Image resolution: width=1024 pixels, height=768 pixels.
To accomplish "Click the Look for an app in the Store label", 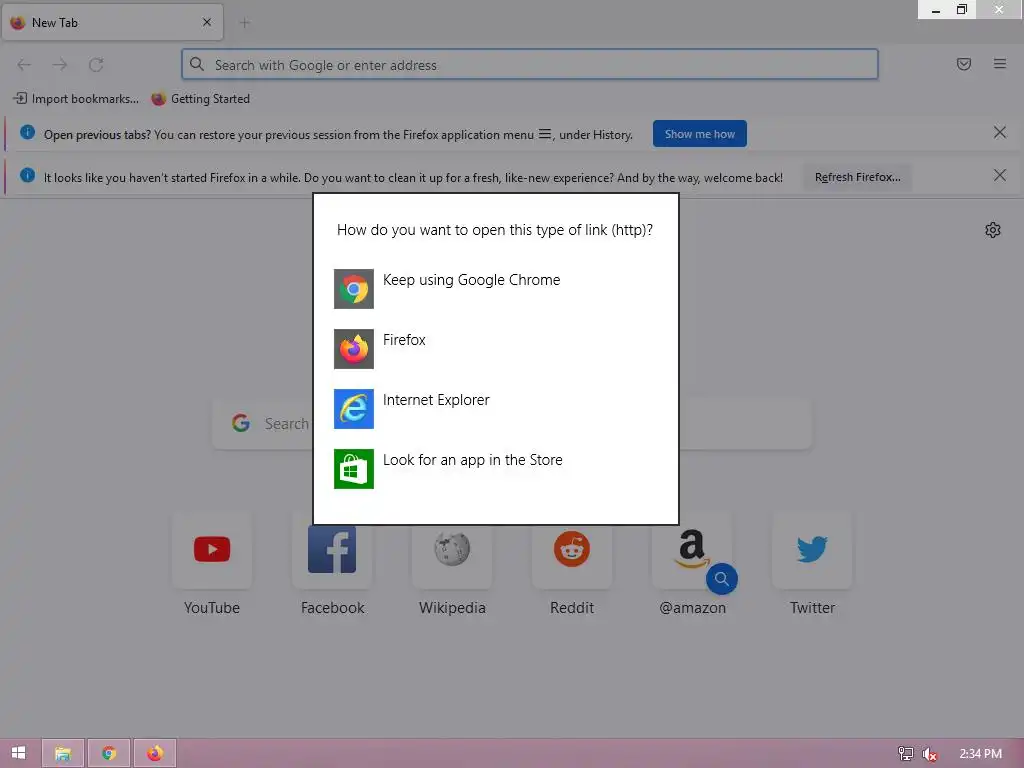I will (472, 460).
